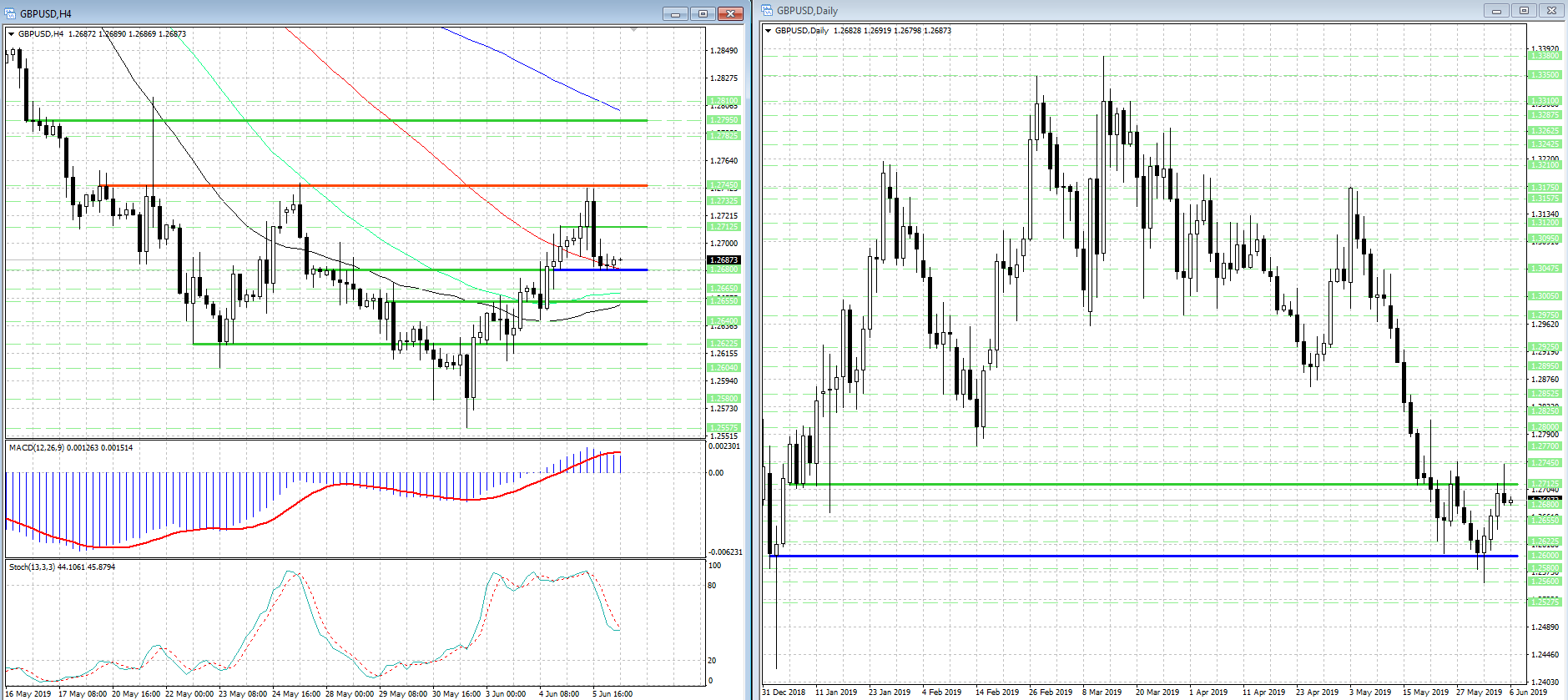The image size is (1568, 700).
Task: Click the GBPUSD,H4 window title bar
Action: coord(334,13)
